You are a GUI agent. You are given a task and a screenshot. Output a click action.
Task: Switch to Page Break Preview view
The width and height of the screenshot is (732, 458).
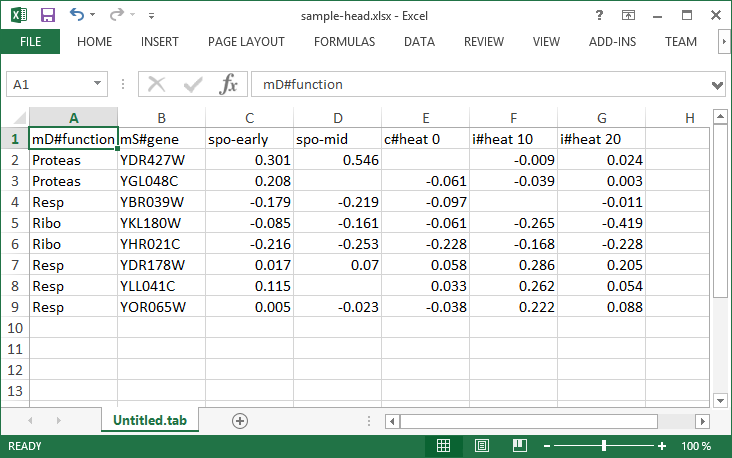(520, 446)
